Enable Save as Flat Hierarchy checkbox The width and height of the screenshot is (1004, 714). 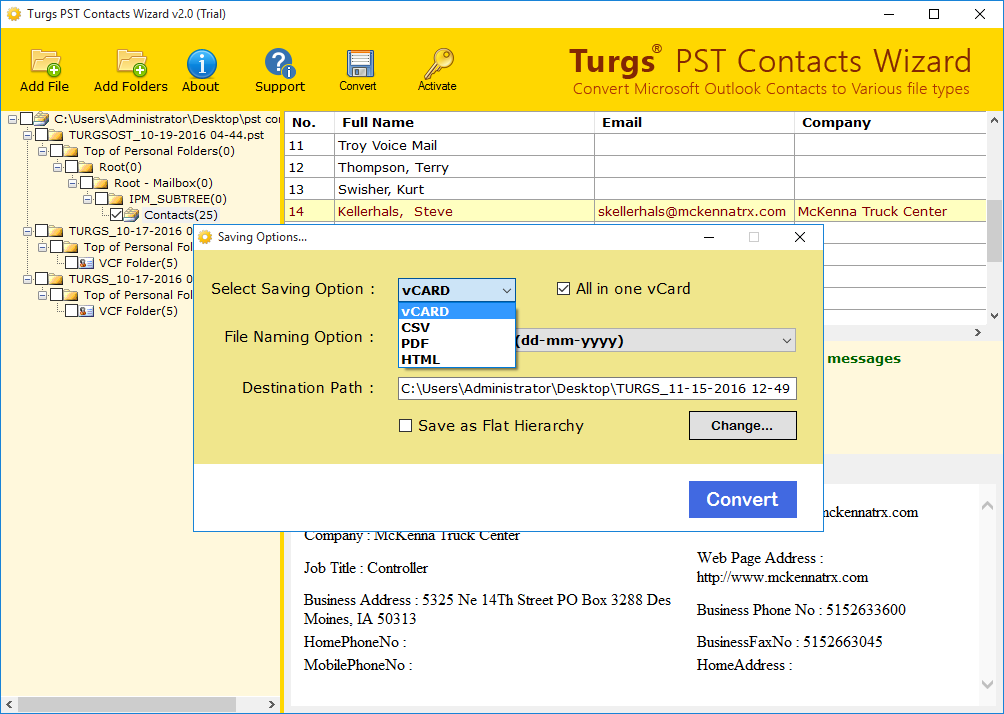coord(405,426)
